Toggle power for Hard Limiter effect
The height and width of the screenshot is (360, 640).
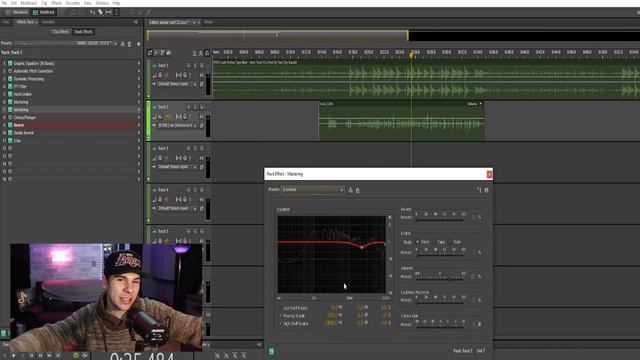point(10,94)
